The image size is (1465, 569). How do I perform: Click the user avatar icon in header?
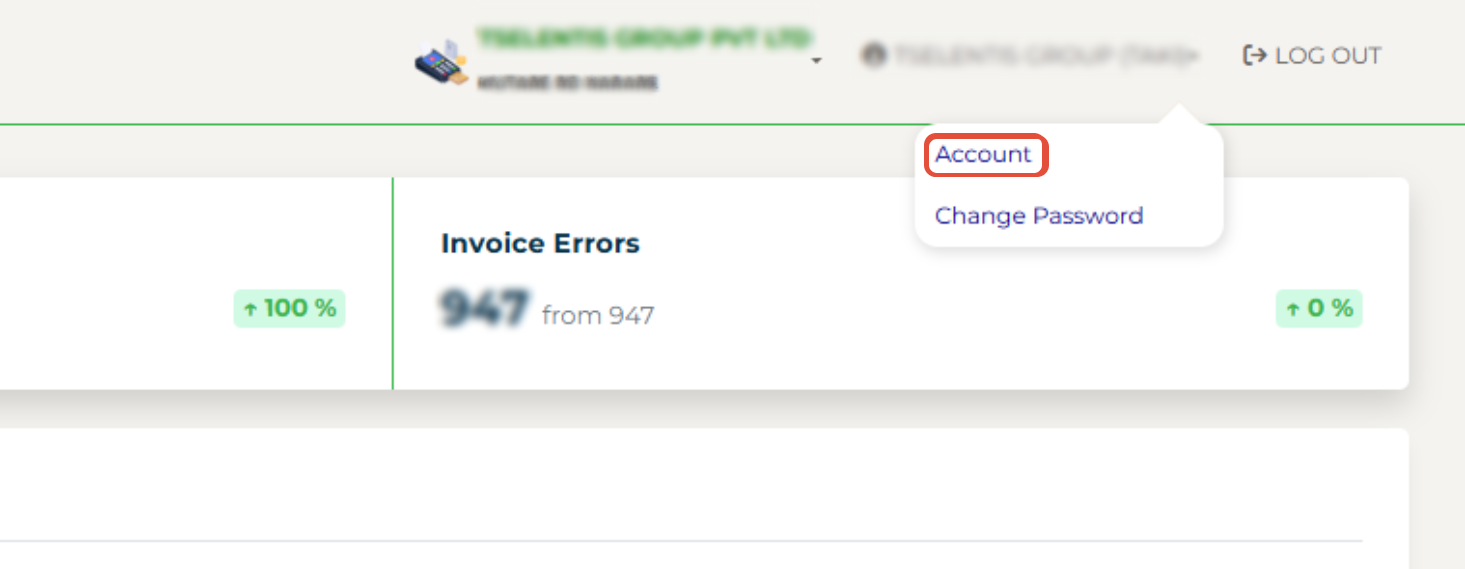coord(874,56)
